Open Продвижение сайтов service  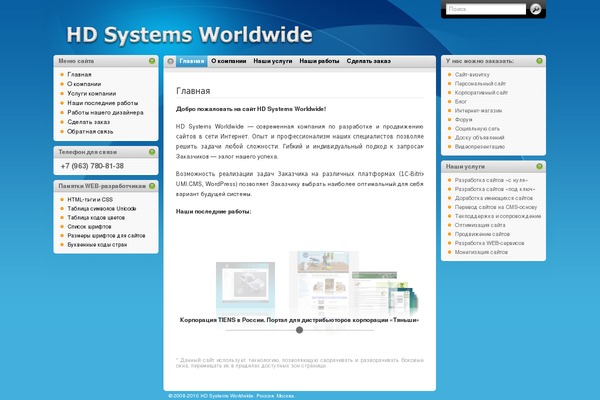pyautogui.click(x=482, y=234)
